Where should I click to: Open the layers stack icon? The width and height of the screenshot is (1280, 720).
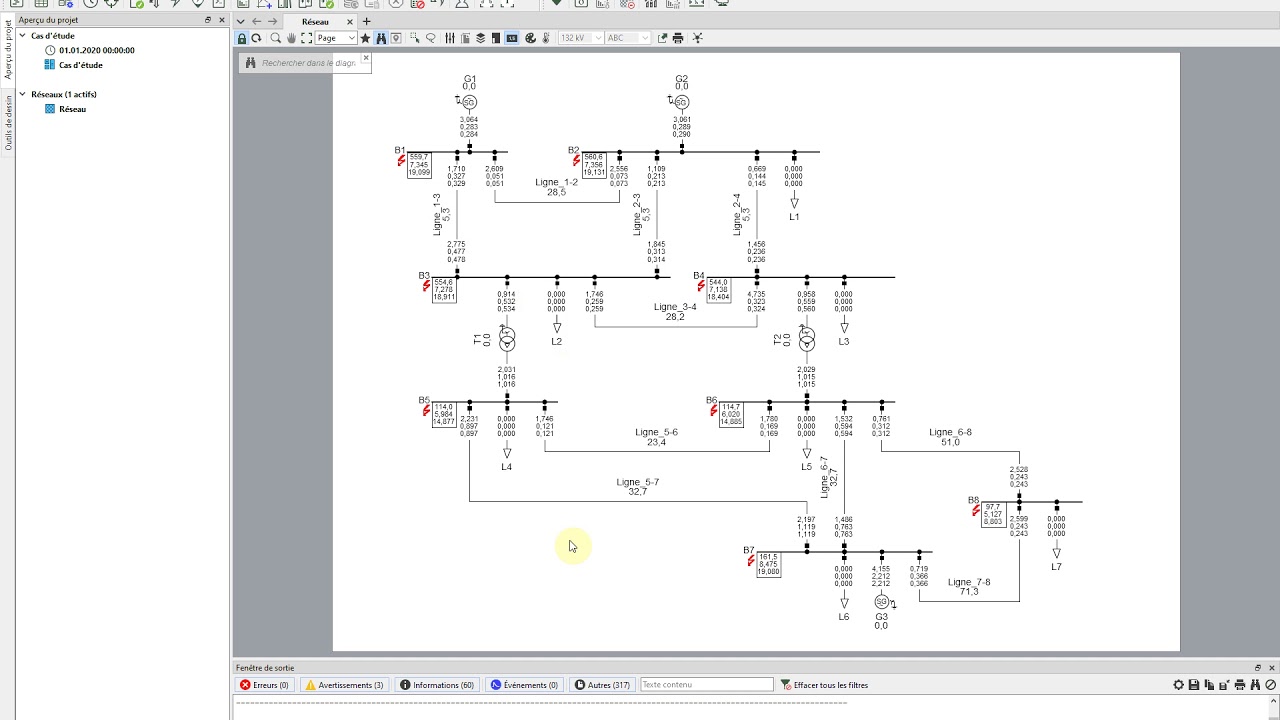[x=480, y=38]
